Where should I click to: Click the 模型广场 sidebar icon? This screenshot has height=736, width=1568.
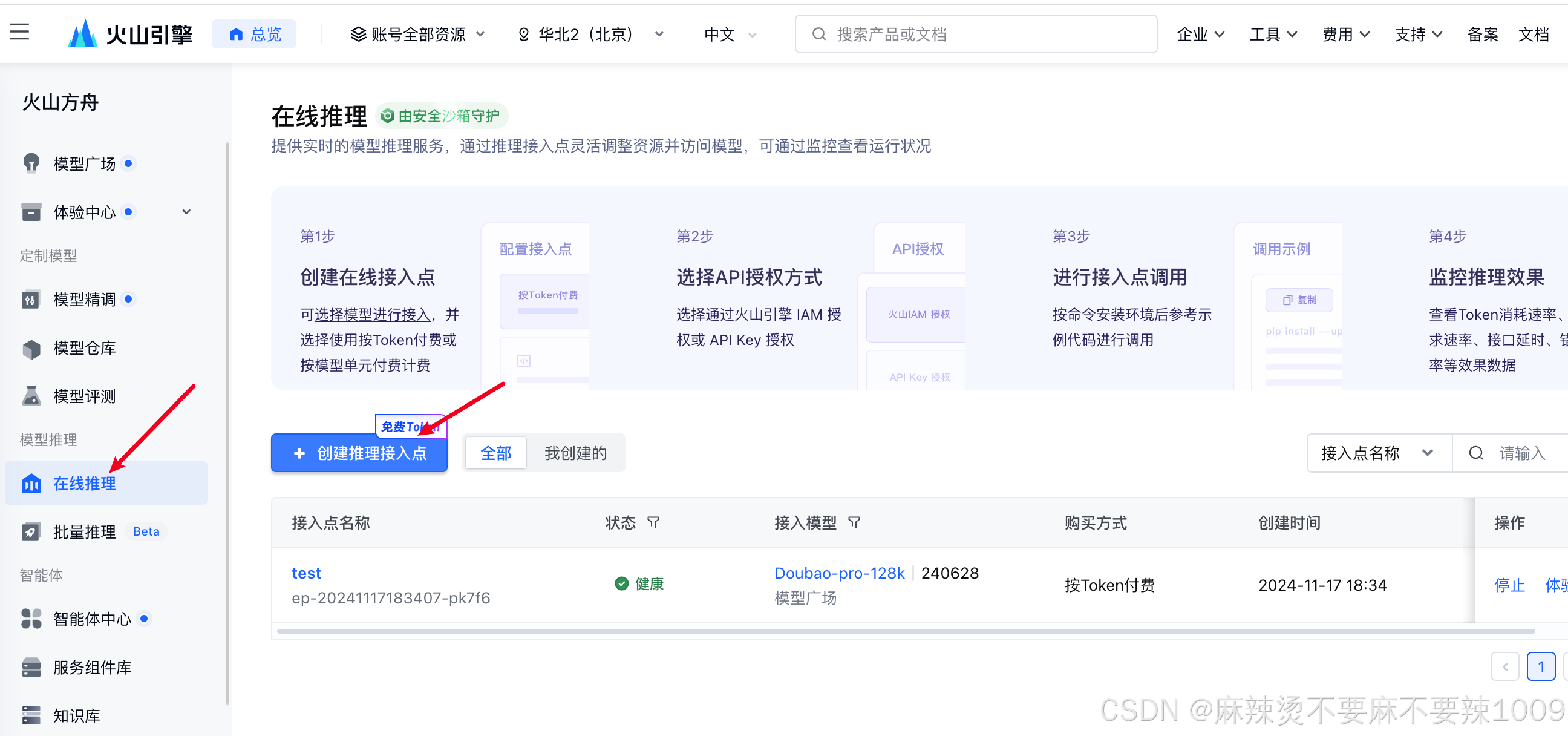pos(31,163)
